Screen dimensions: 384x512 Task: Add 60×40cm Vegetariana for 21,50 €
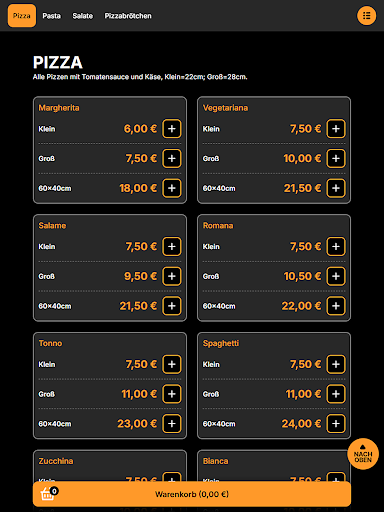[336, 188]
